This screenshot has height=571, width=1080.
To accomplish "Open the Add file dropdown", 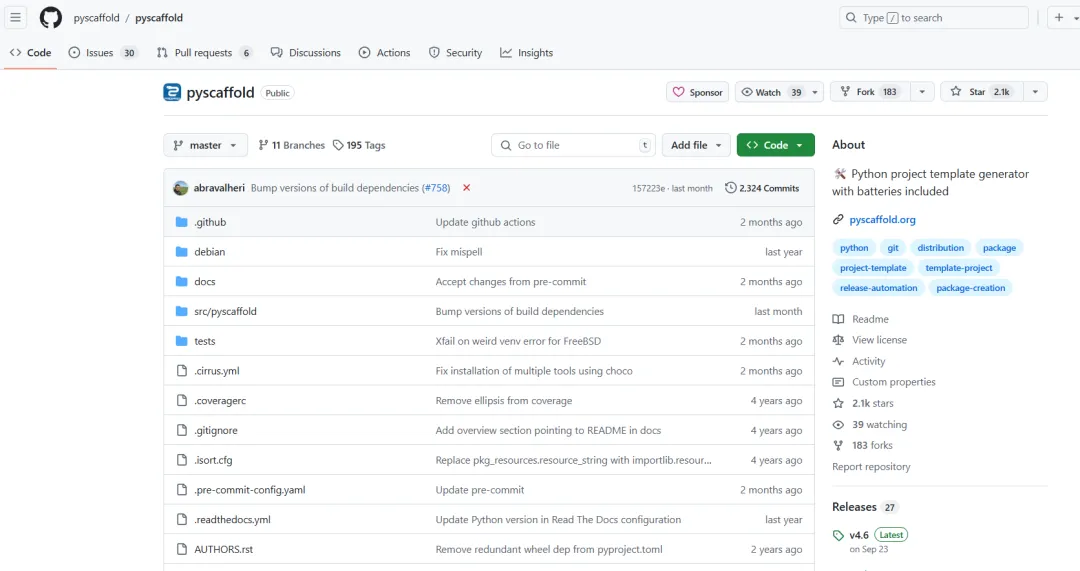I will 695,145.
